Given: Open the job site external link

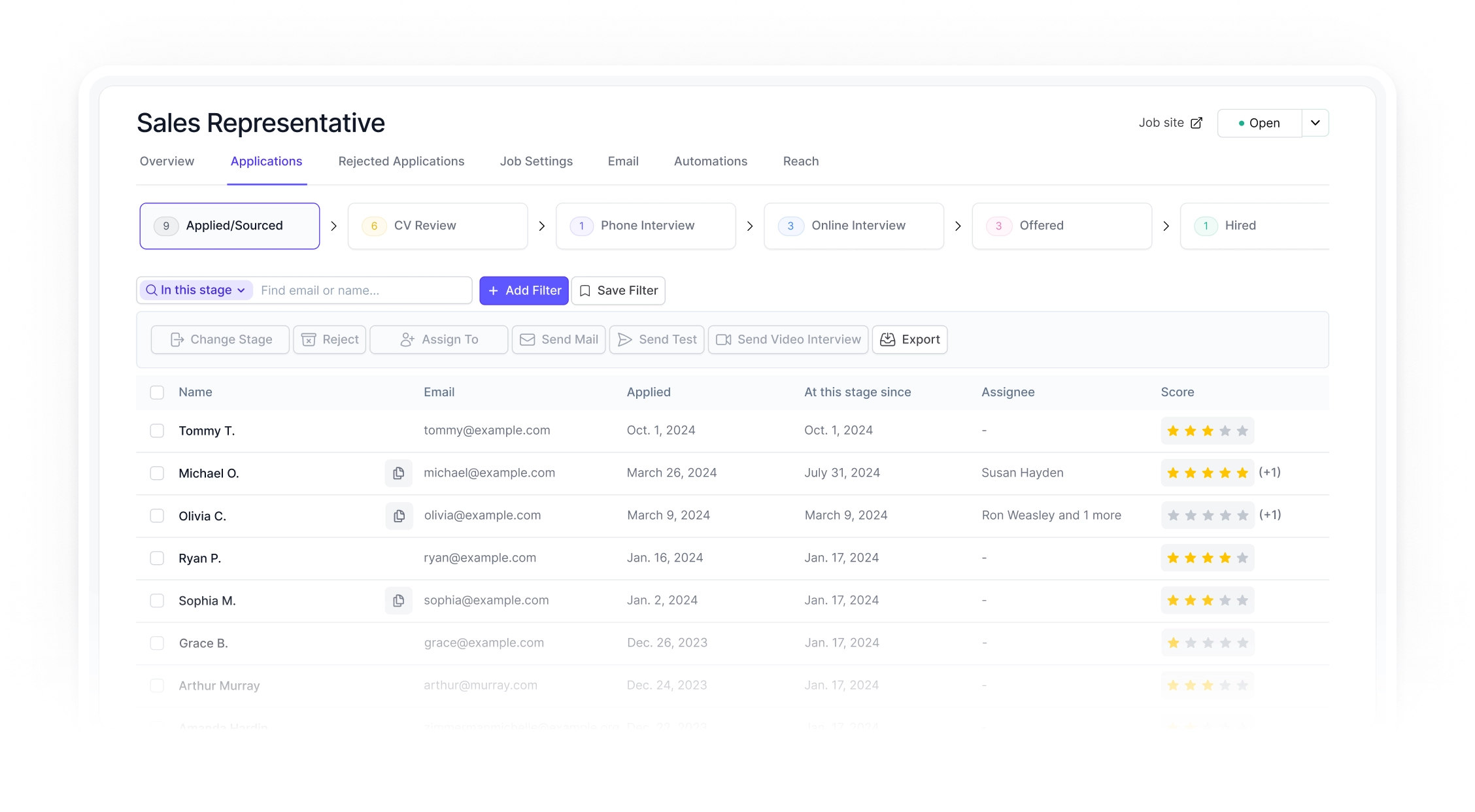Looking at the screenshot, I should point(1197,122).
